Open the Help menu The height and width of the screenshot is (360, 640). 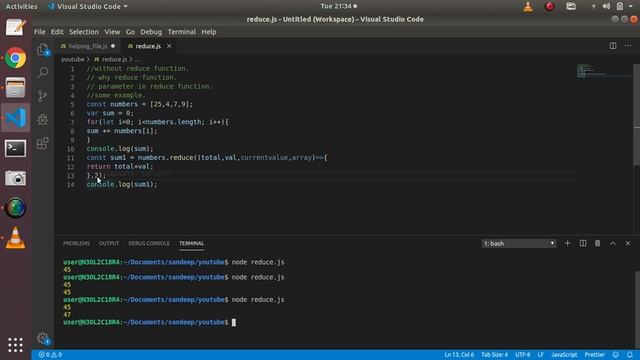pos(209,32)
